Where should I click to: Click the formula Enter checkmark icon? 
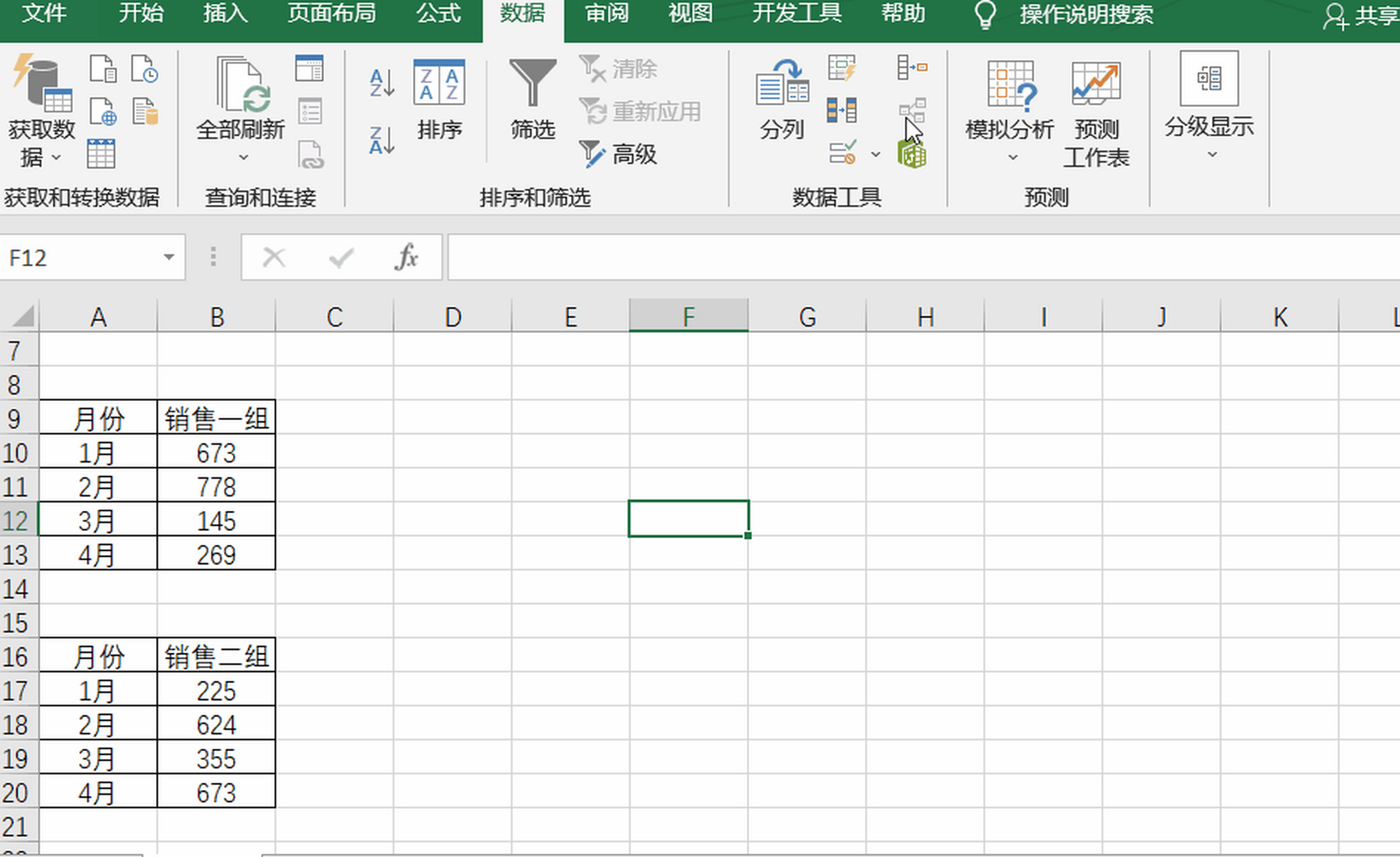341,257
